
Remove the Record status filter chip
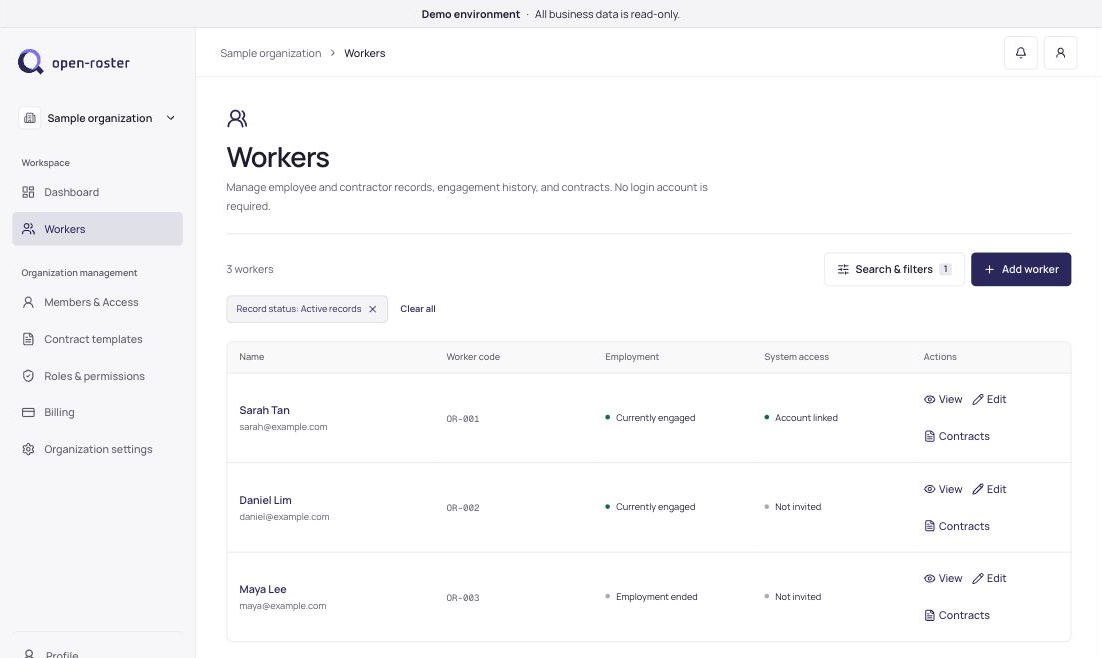point(372,309)
